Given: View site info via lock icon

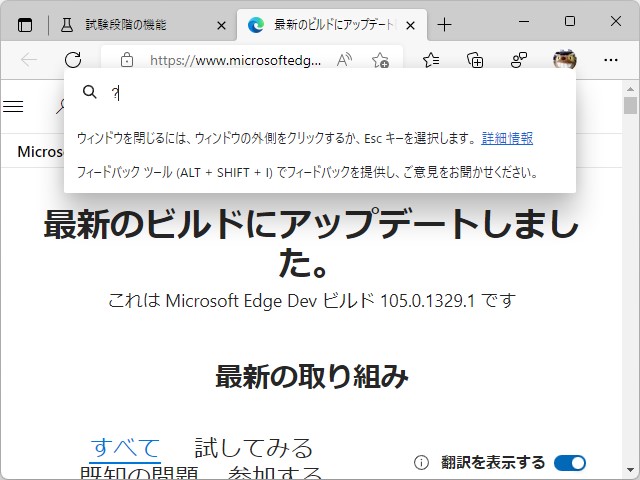Looking at the screenshot, I should [127, 60].
